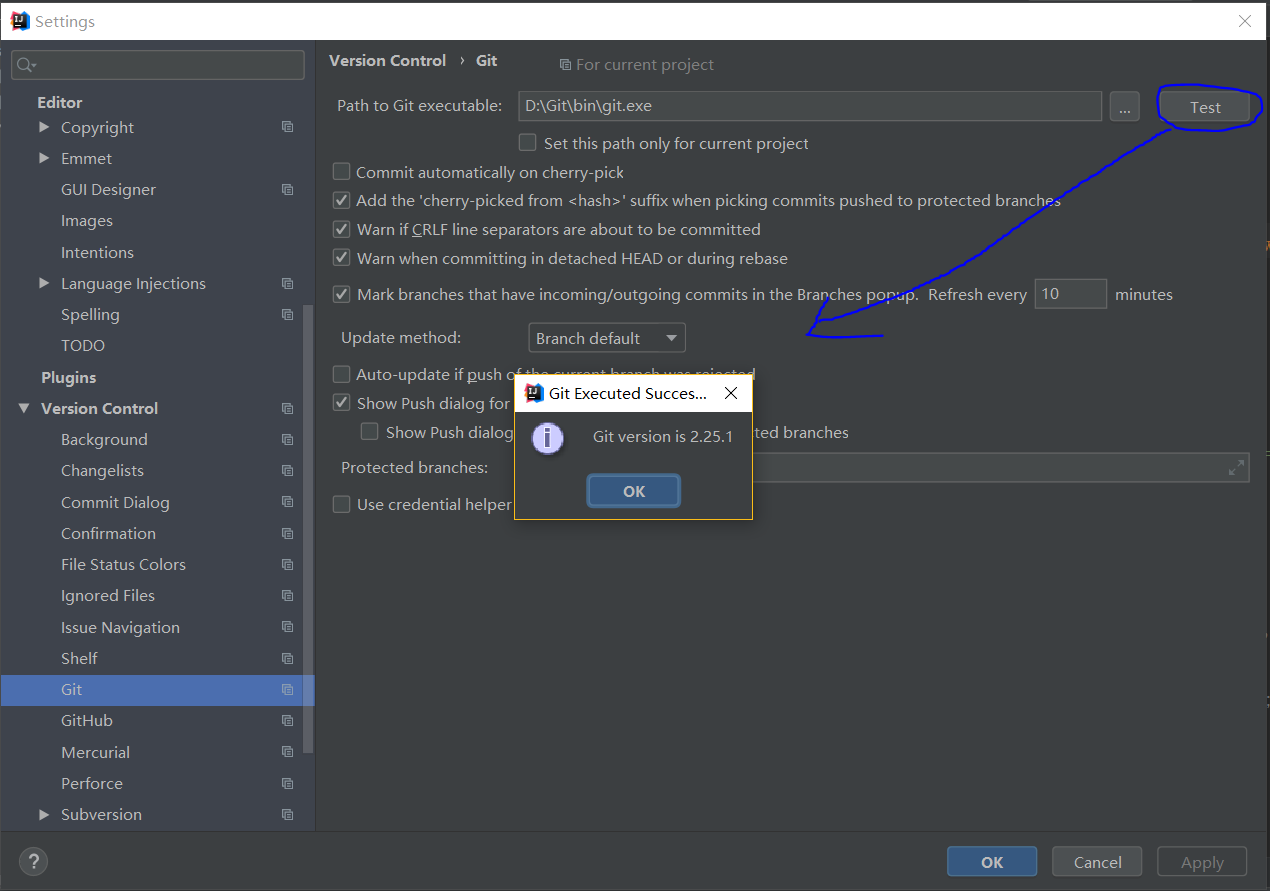Click the project-level icon beside GitHub
1270x891 pixels.
288,720
